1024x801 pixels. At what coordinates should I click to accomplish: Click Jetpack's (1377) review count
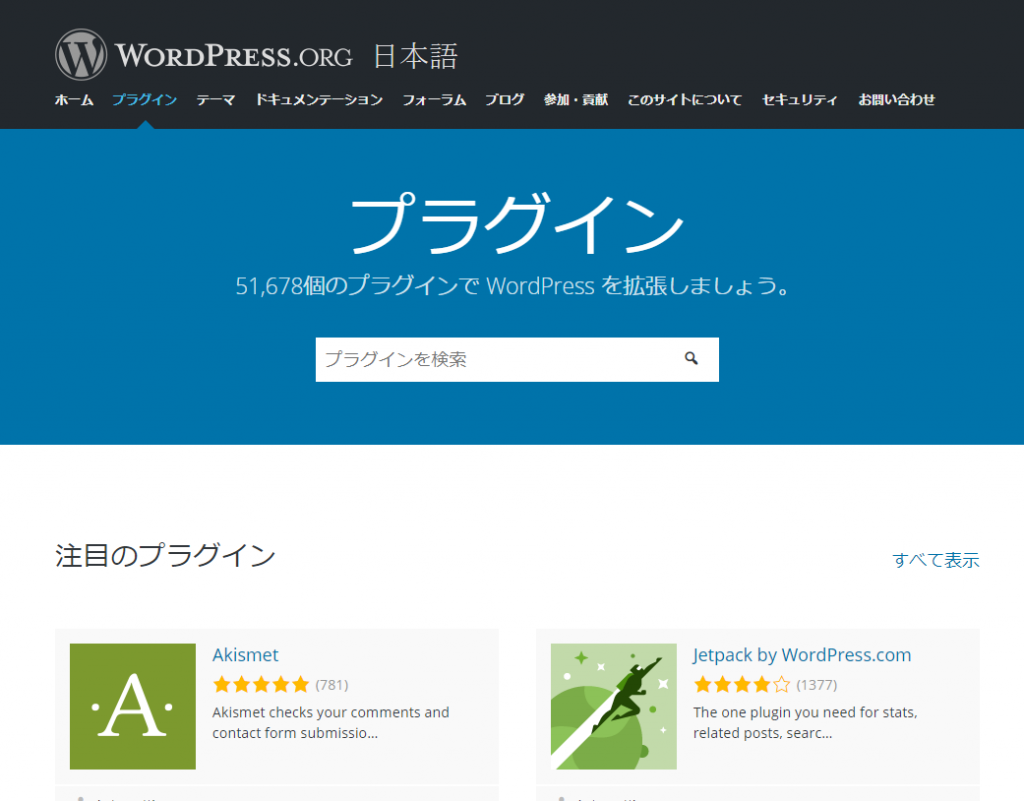coord(816,685)
